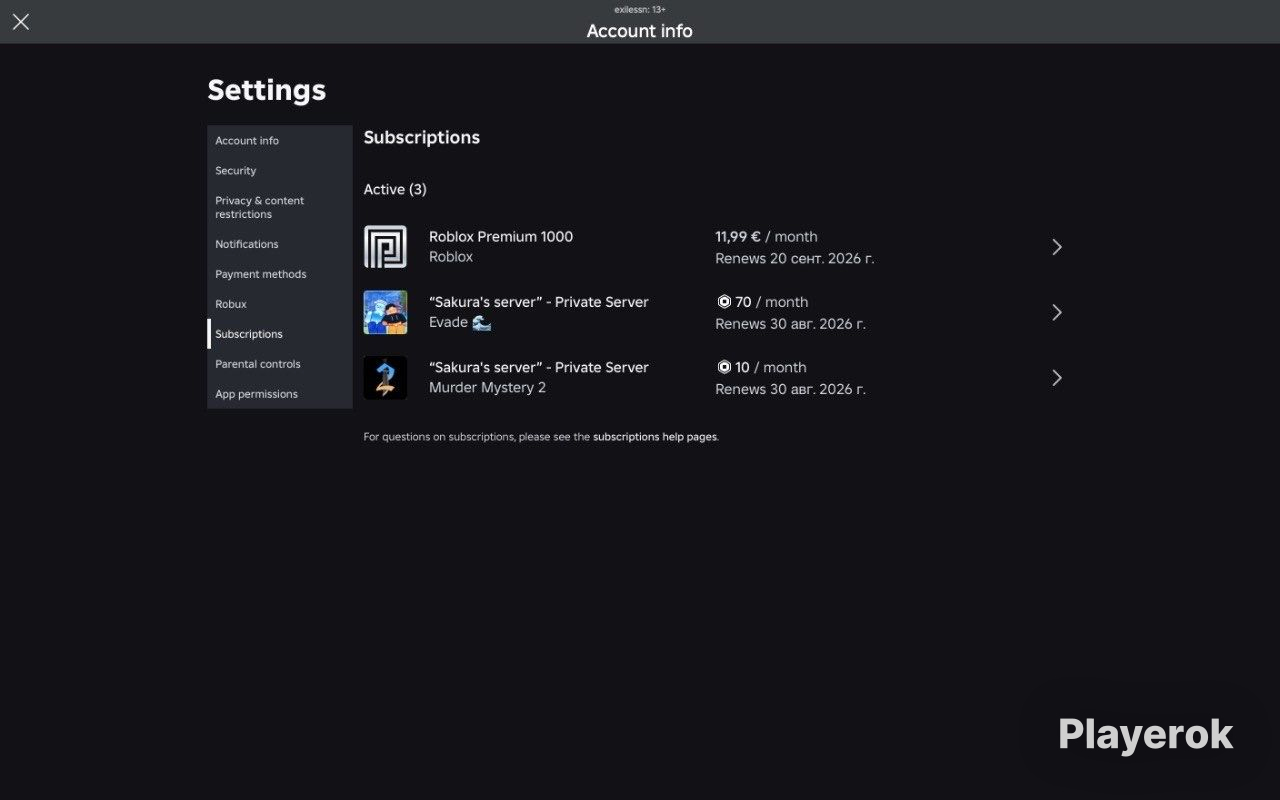Expand Roblox Premium 1000 subscription details chevron
1280x800 pixels.
[x=1057, y=247]
